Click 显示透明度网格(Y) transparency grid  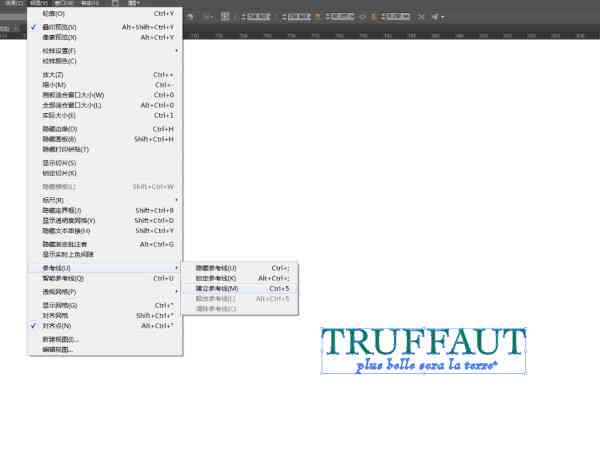pos(105,221)
